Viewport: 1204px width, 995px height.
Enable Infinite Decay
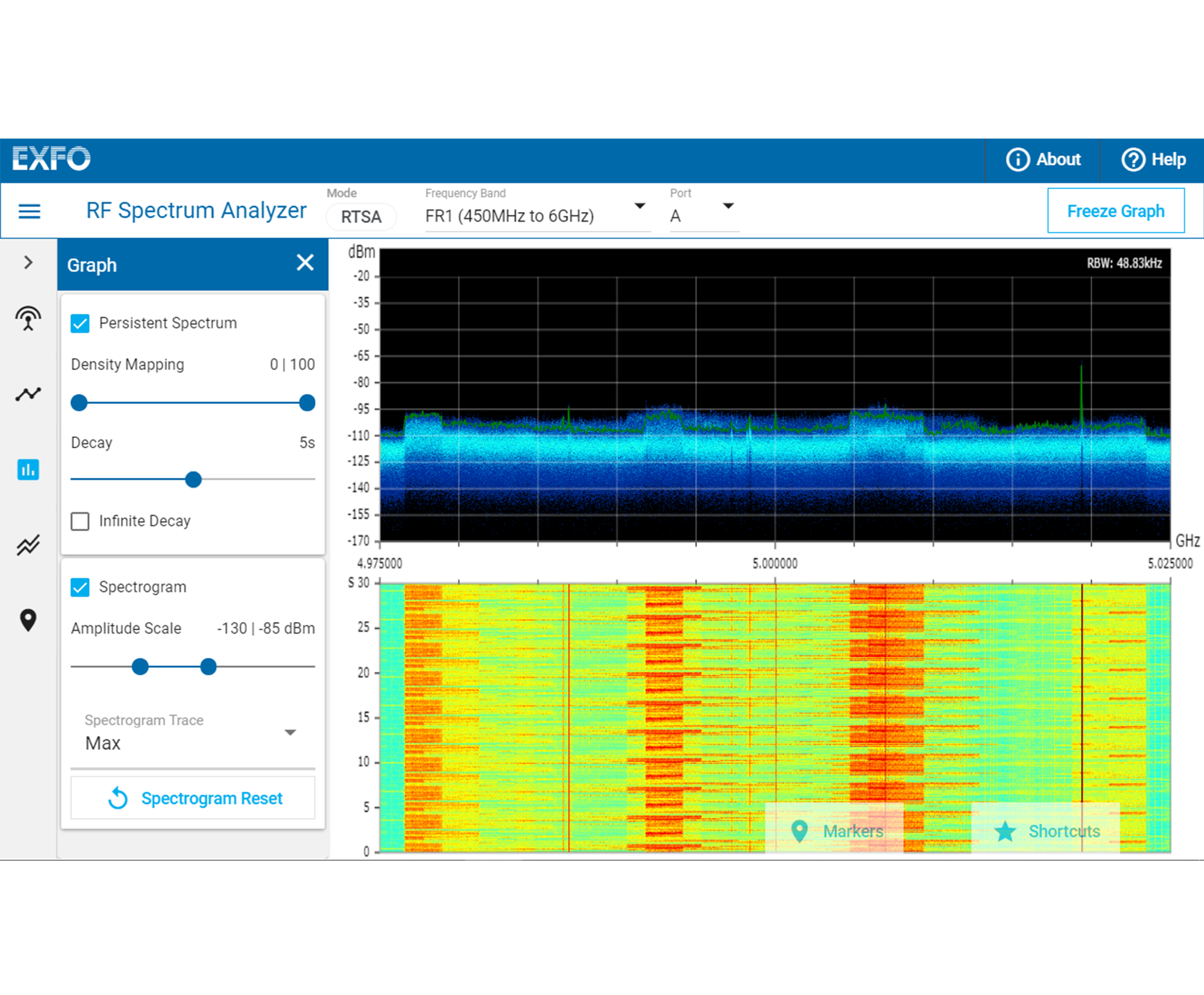[79, 521]
